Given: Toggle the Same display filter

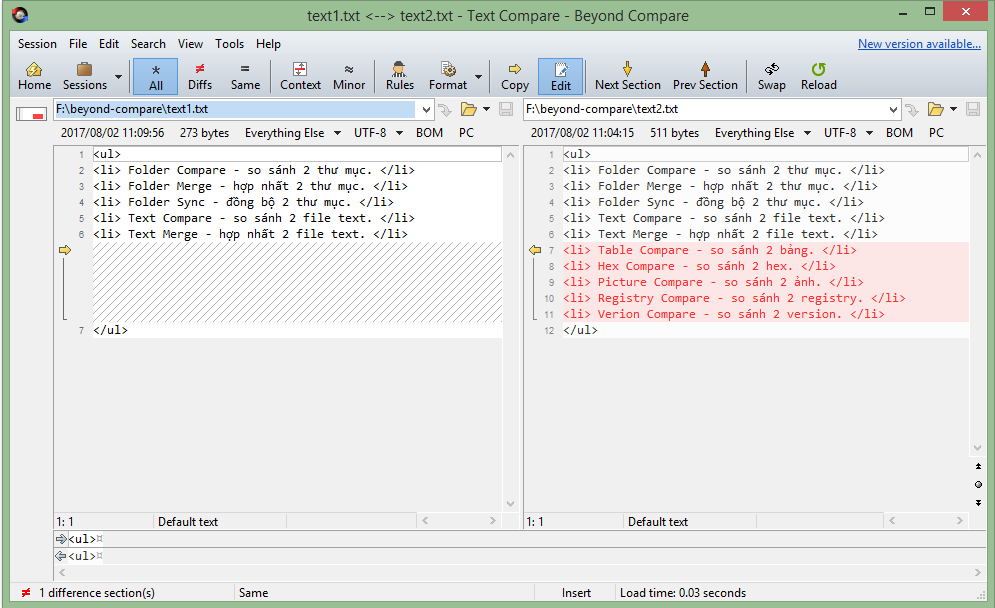Looking at the screenshot, I should pos(245,77).
